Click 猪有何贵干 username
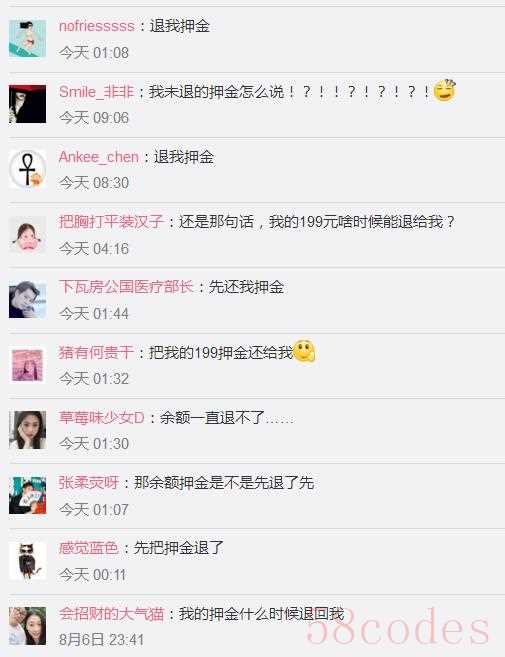The height and width of the screenshot is (657, 505). [x=96, y=352]
